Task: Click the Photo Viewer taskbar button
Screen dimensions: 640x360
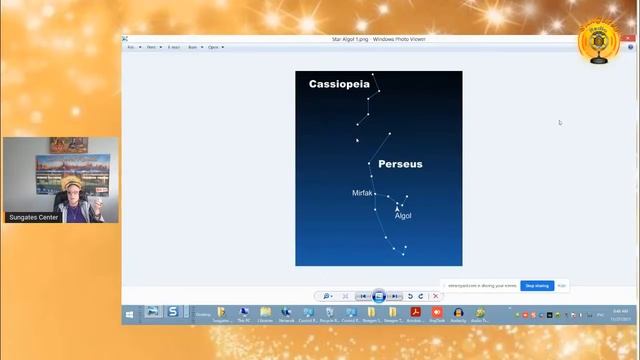Action: (153, 312)
